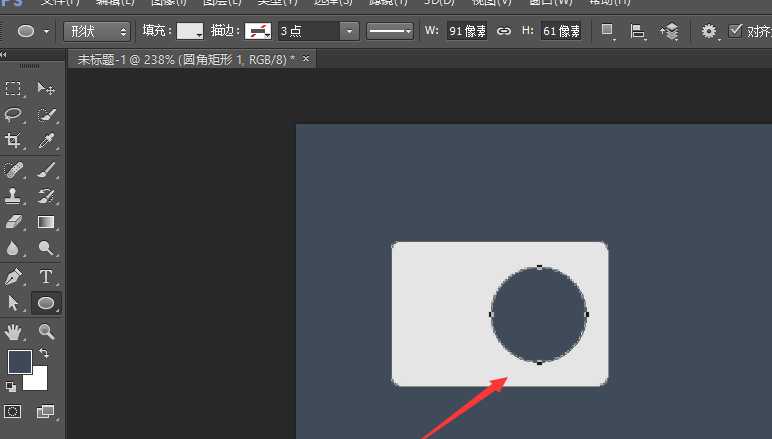
Task: Pick the Crop tool
Action: click(14, 141)
